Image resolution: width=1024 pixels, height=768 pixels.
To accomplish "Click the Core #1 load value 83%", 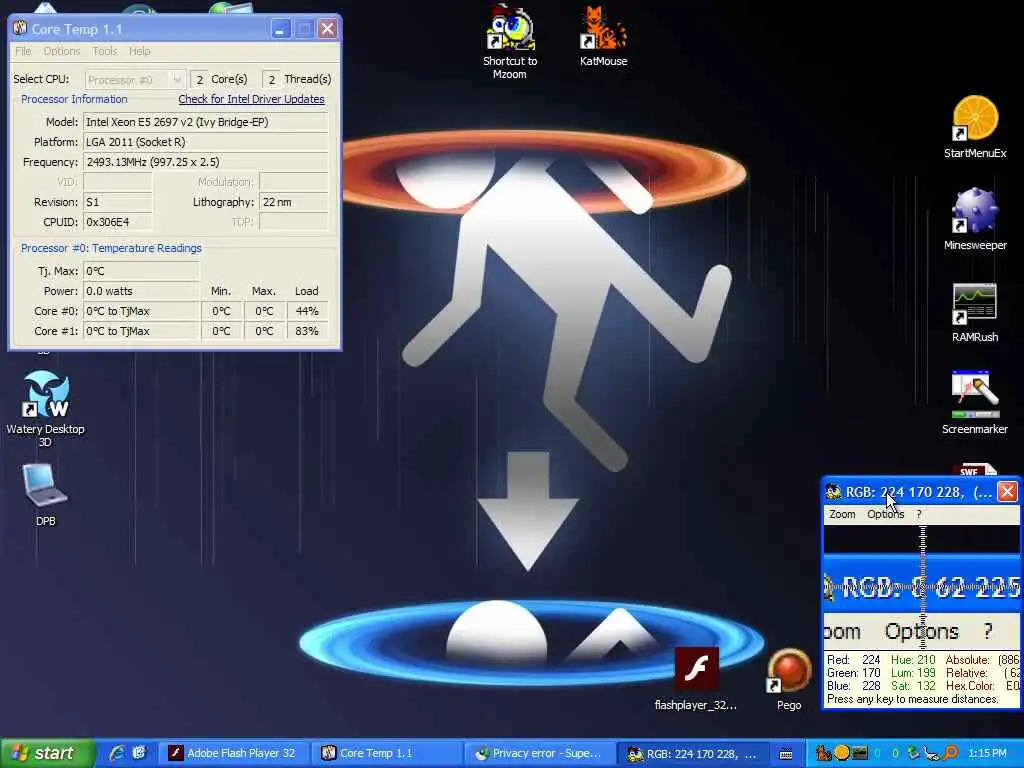I will 307,331.
